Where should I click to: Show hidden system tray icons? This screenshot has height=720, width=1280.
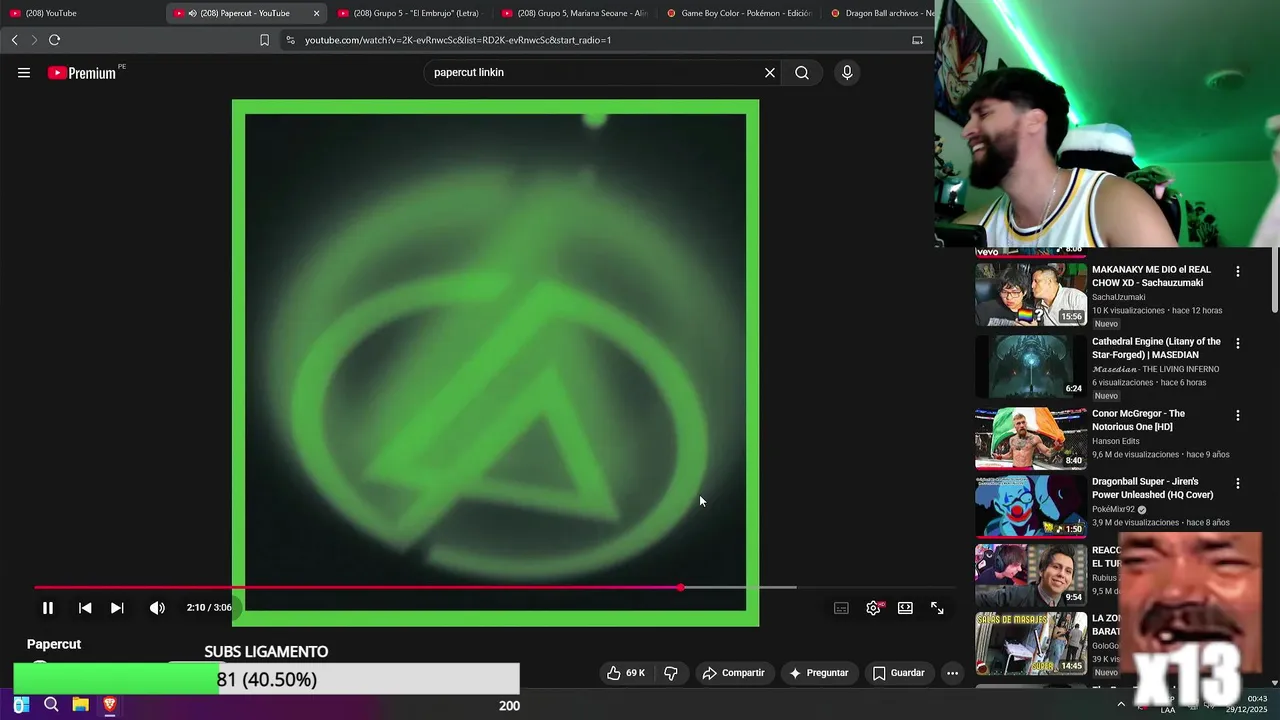coord(1121,705)
